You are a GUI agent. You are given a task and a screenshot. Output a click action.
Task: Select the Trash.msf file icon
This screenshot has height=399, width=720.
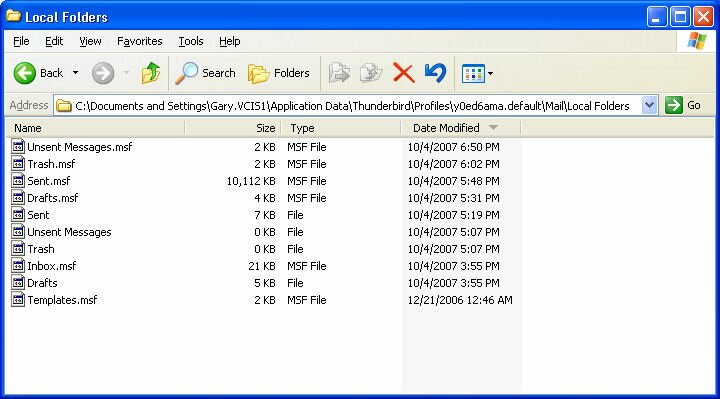click(x=18, y=163)
